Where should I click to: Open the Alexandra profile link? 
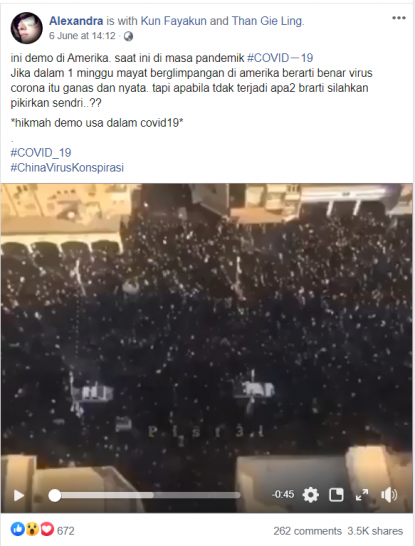click(x=76, y=21)
